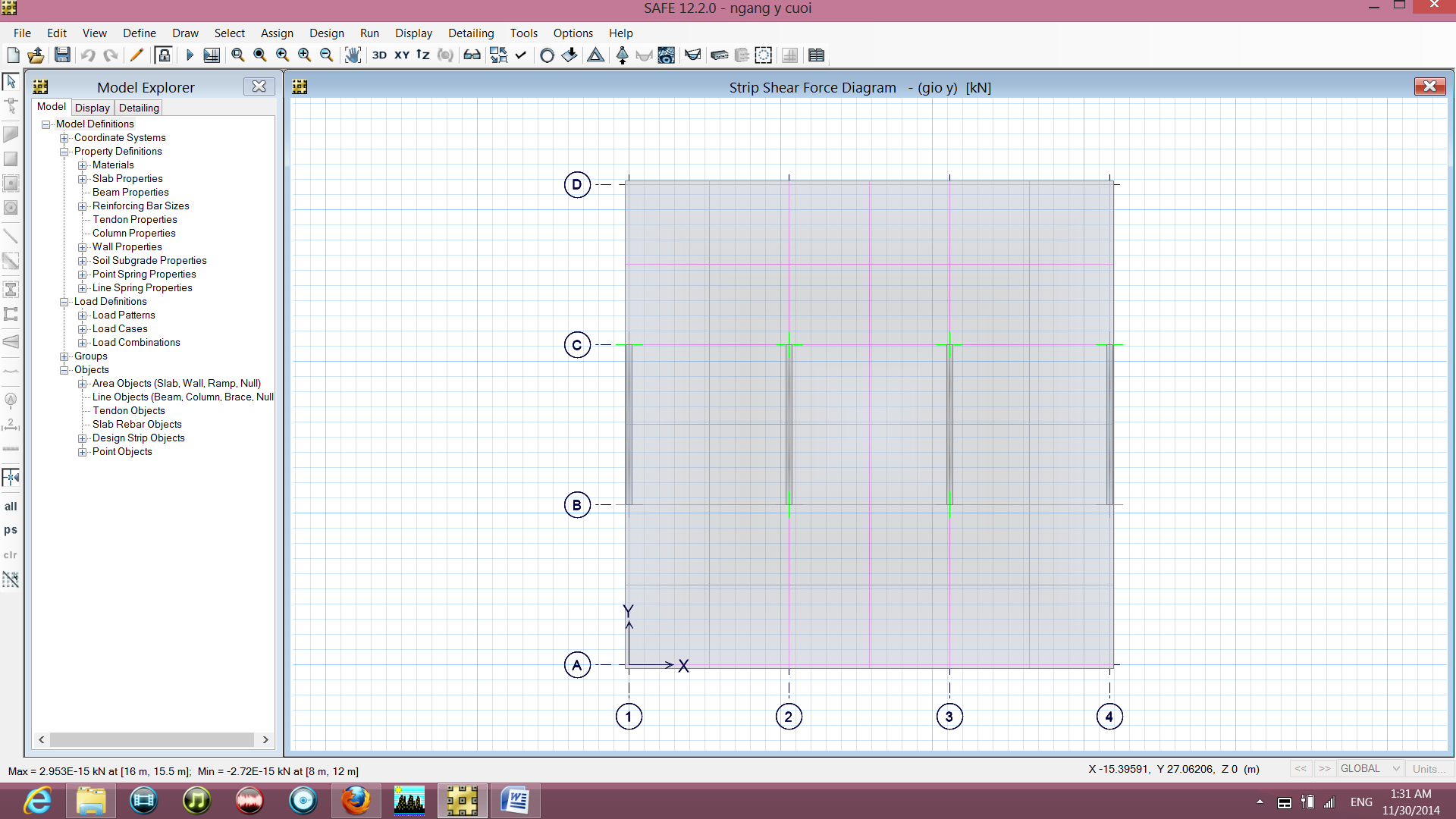Click the zoom in one step icon
Viewport: 1456px width, 819px height.
coord(304,55)
